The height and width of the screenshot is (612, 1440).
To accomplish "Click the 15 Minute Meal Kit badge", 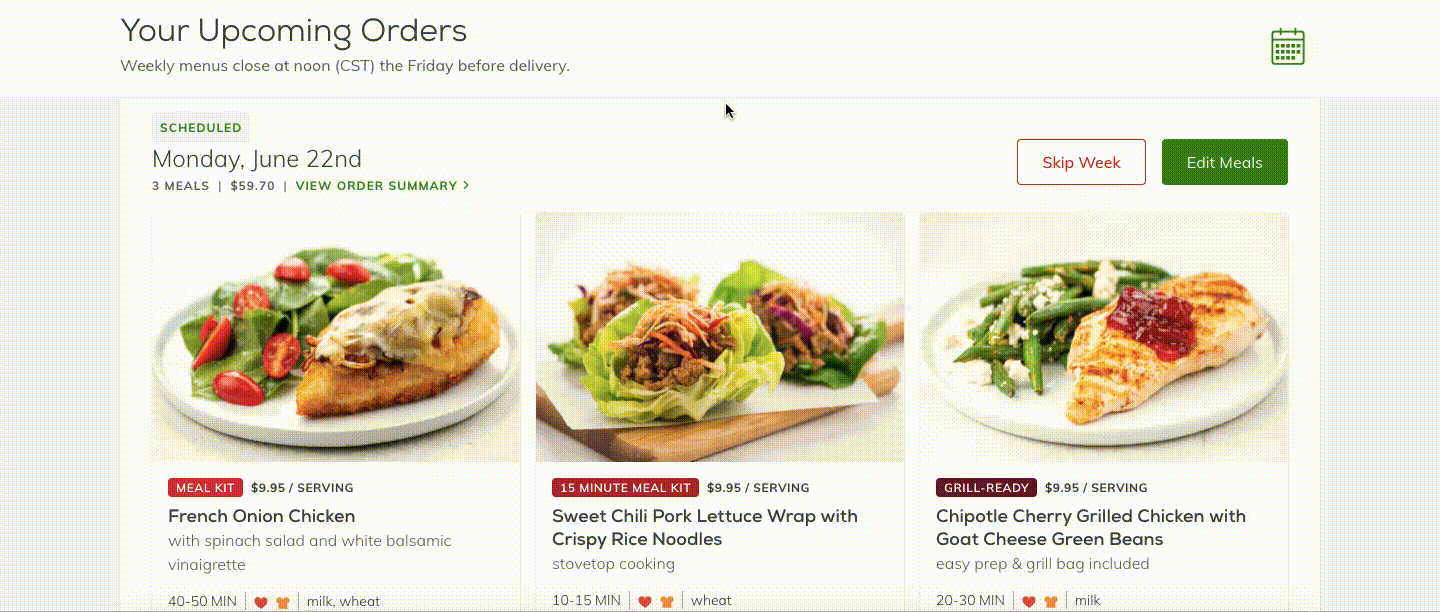I will click(625, 488).
